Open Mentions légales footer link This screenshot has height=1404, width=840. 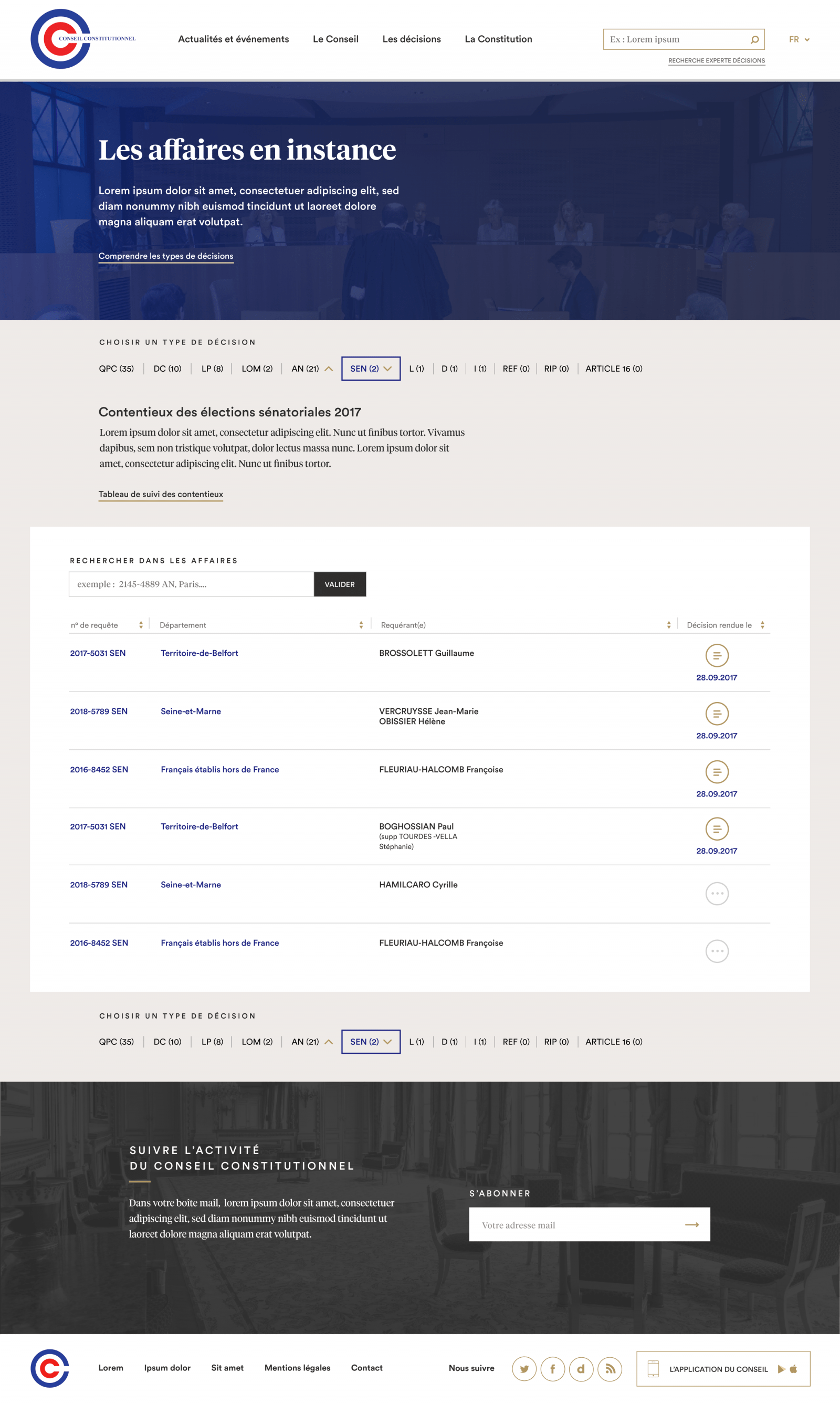[297, 1368]
